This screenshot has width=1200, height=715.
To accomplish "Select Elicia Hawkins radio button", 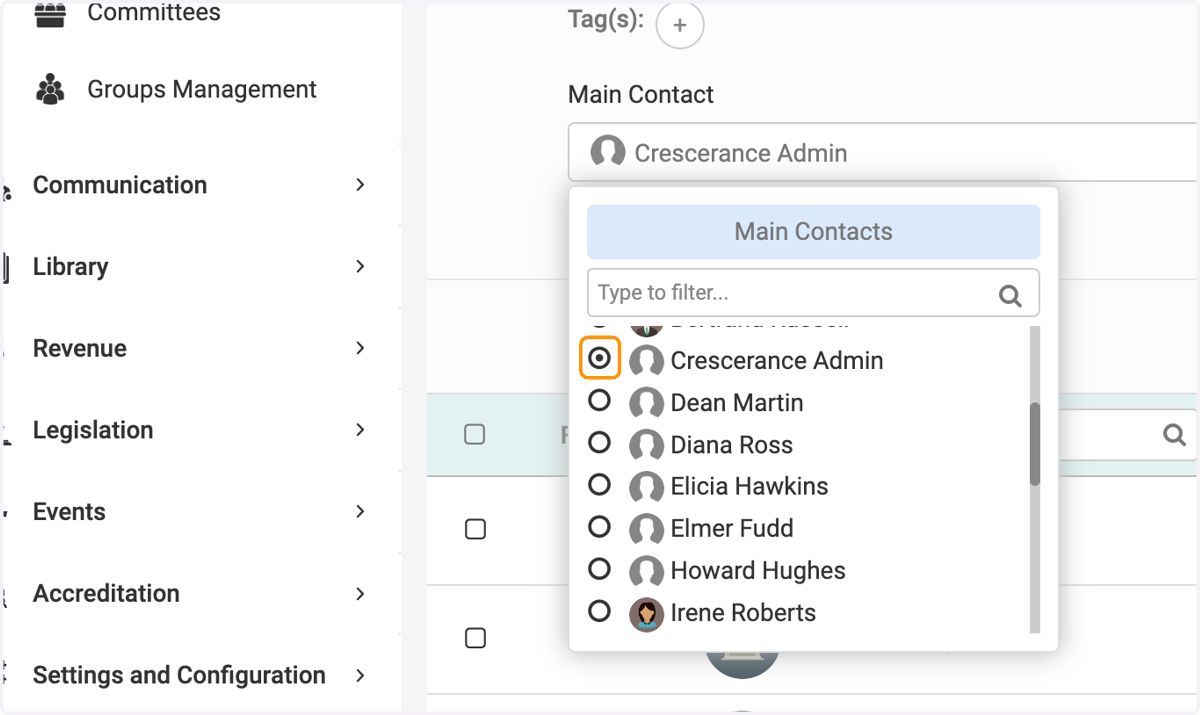I will pos(599,485).
